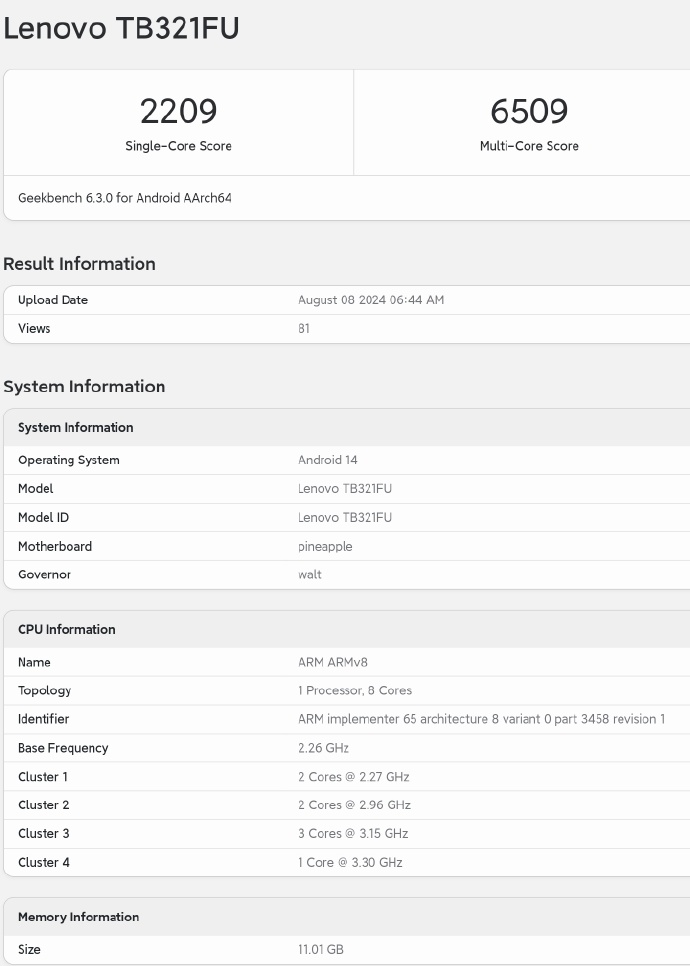Click the walt governor value
The height and width of the screenshot is (966, 690).
[310, 575]
